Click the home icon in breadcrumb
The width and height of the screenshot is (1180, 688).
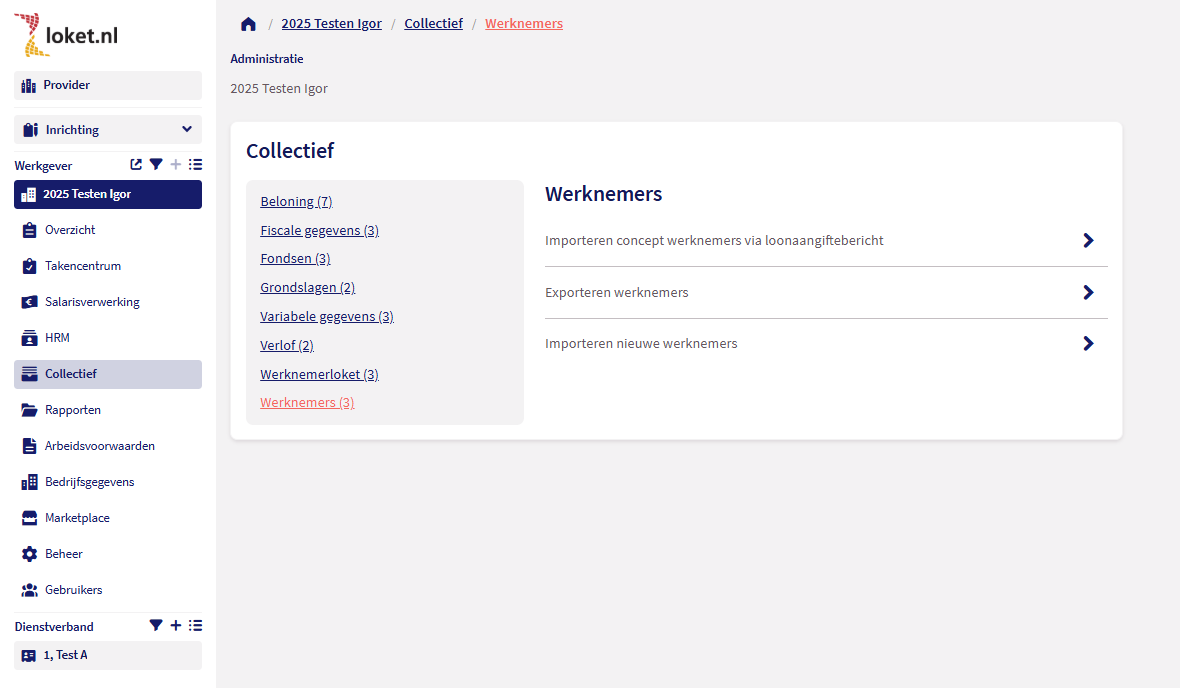point(248,24)
